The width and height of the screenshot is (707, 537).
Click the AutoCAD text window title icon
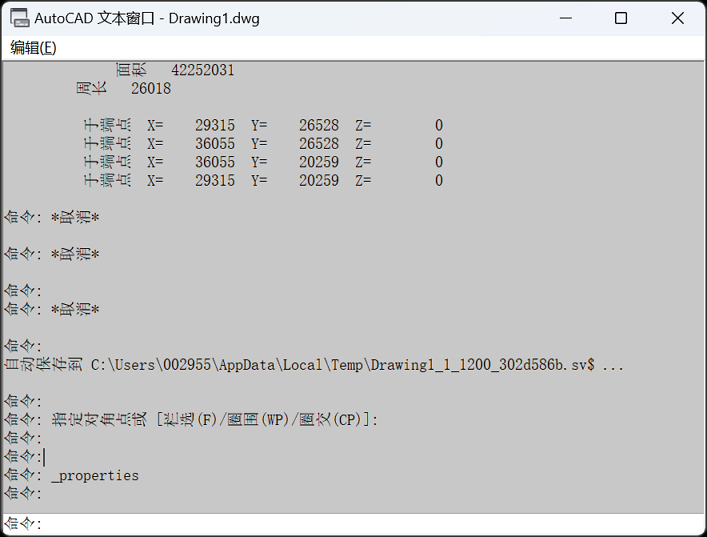click(x=20, y=18)
